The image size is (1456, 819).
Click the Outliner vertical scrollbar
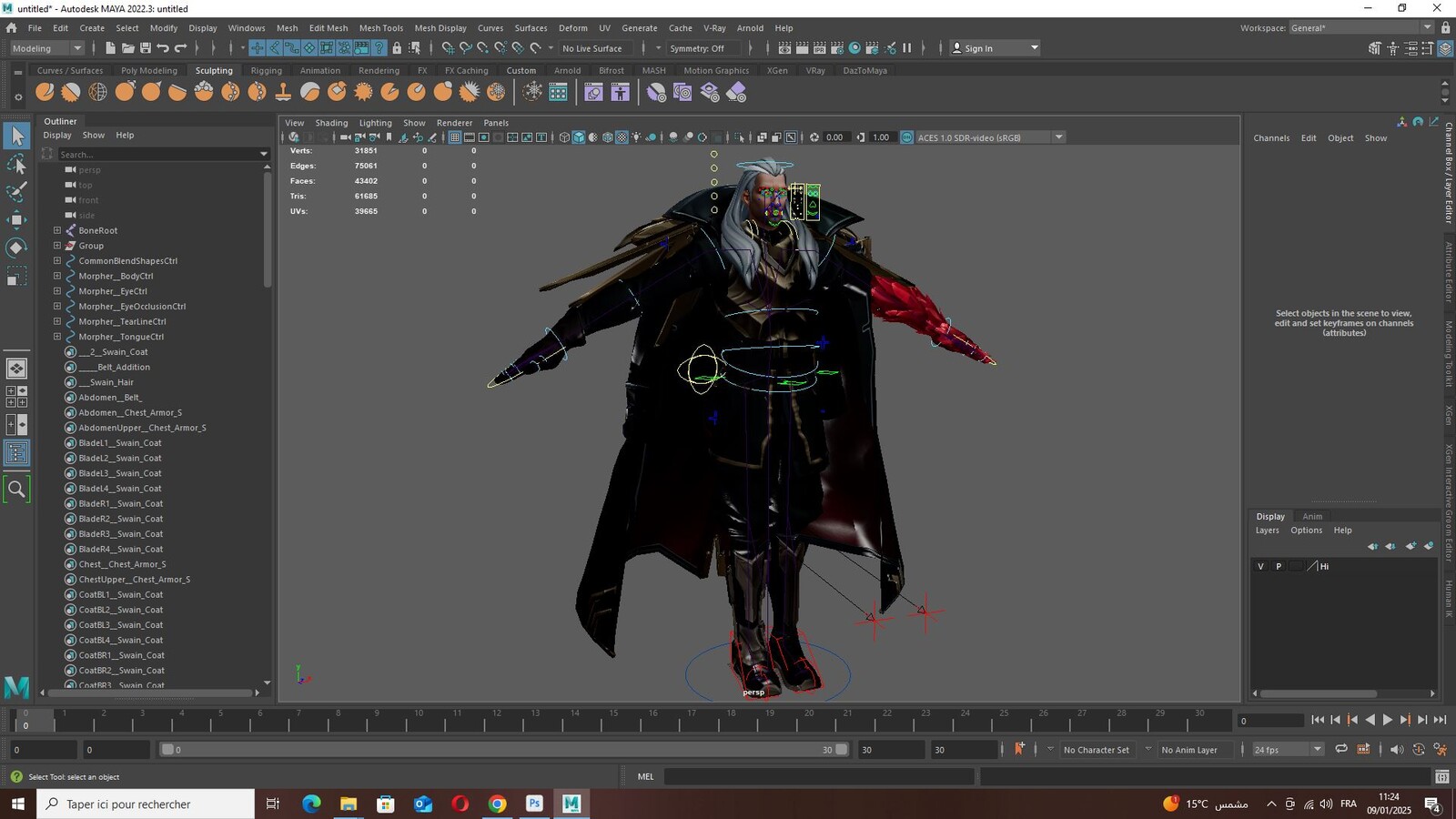(268, 230)
